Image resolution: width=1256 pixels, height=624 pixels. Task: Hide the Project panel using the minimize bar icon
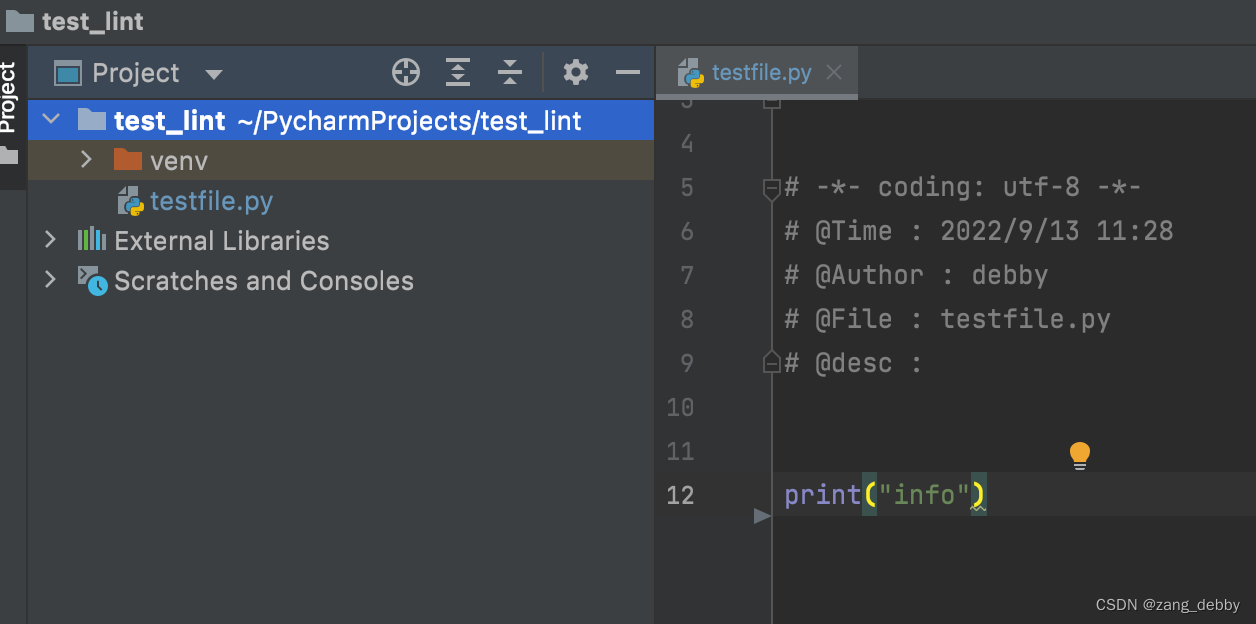[627, 72]
